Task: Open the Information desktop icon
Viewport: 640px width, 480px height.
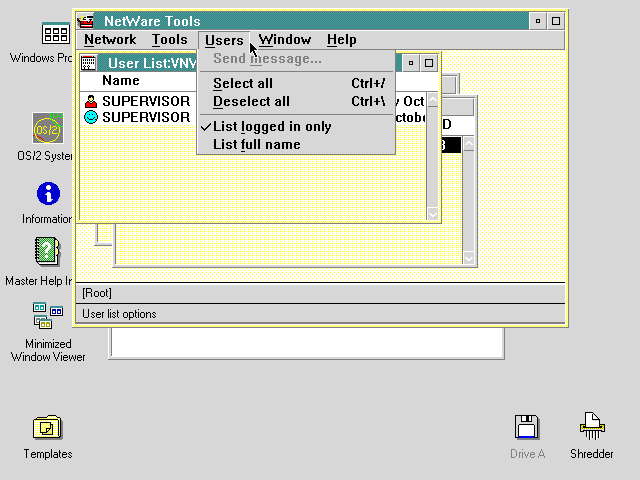Action: tap(48, 193)
